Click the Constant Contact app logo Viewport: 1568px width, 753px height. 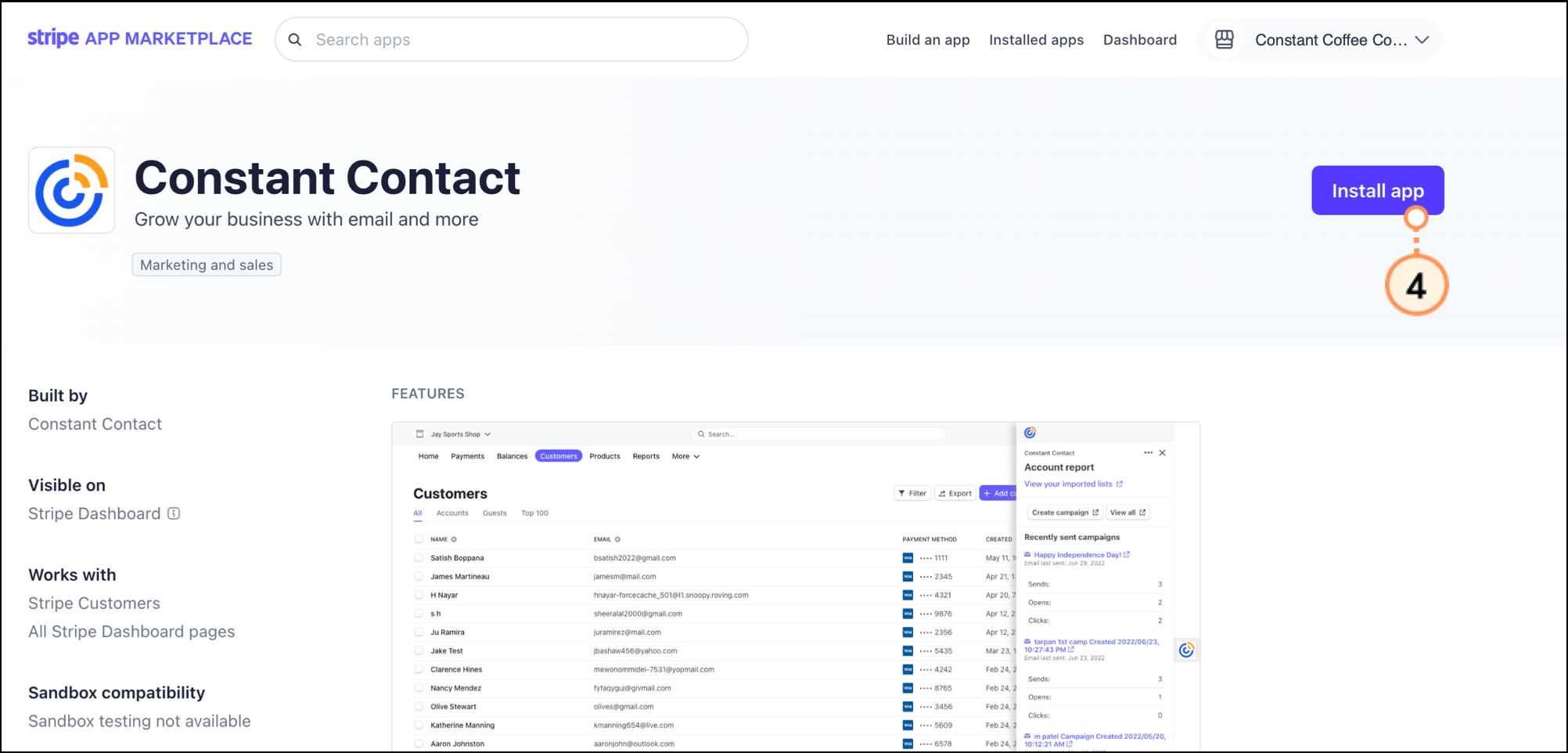tap(71, 190)
